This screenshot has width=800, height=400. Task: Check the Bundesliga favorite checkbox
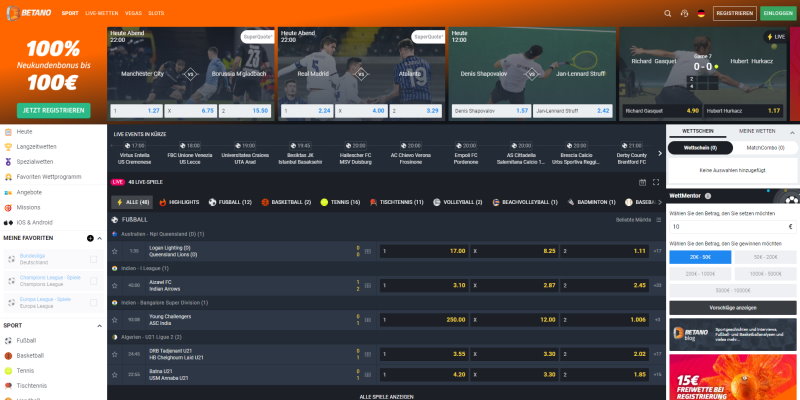tap(93, 259)
